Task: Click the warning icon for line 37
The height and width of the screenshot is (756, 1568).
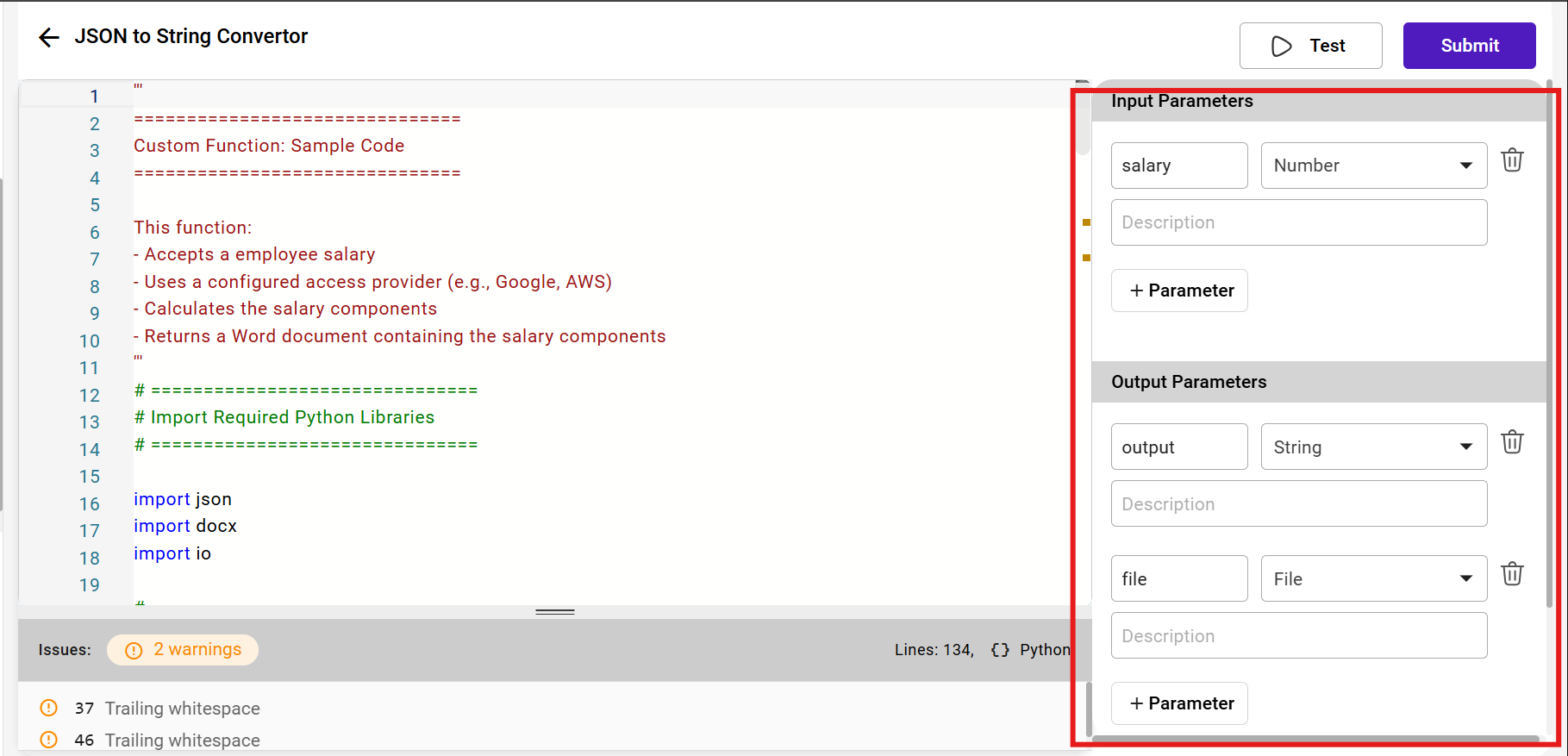Action: pyautogui.click(x=49, y=709)
